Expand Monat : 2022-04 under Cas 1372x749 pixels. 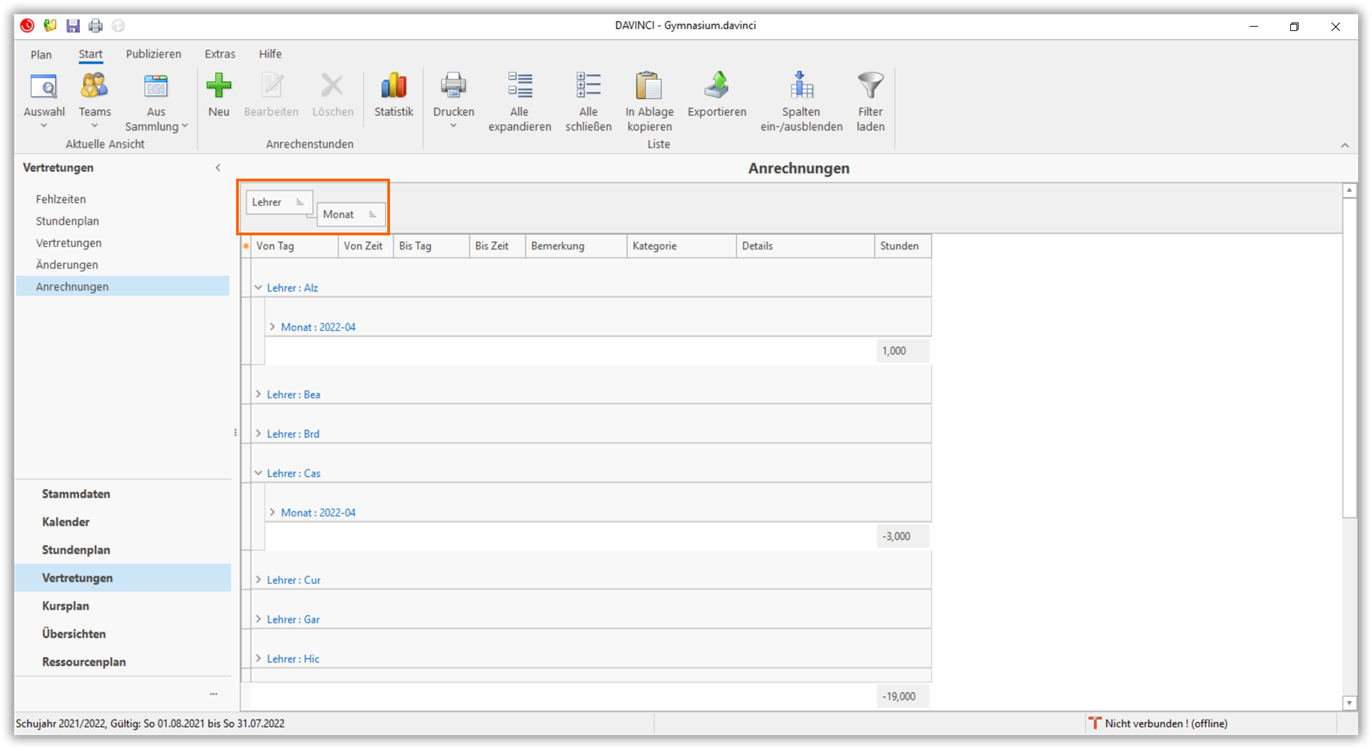(272, 513)
